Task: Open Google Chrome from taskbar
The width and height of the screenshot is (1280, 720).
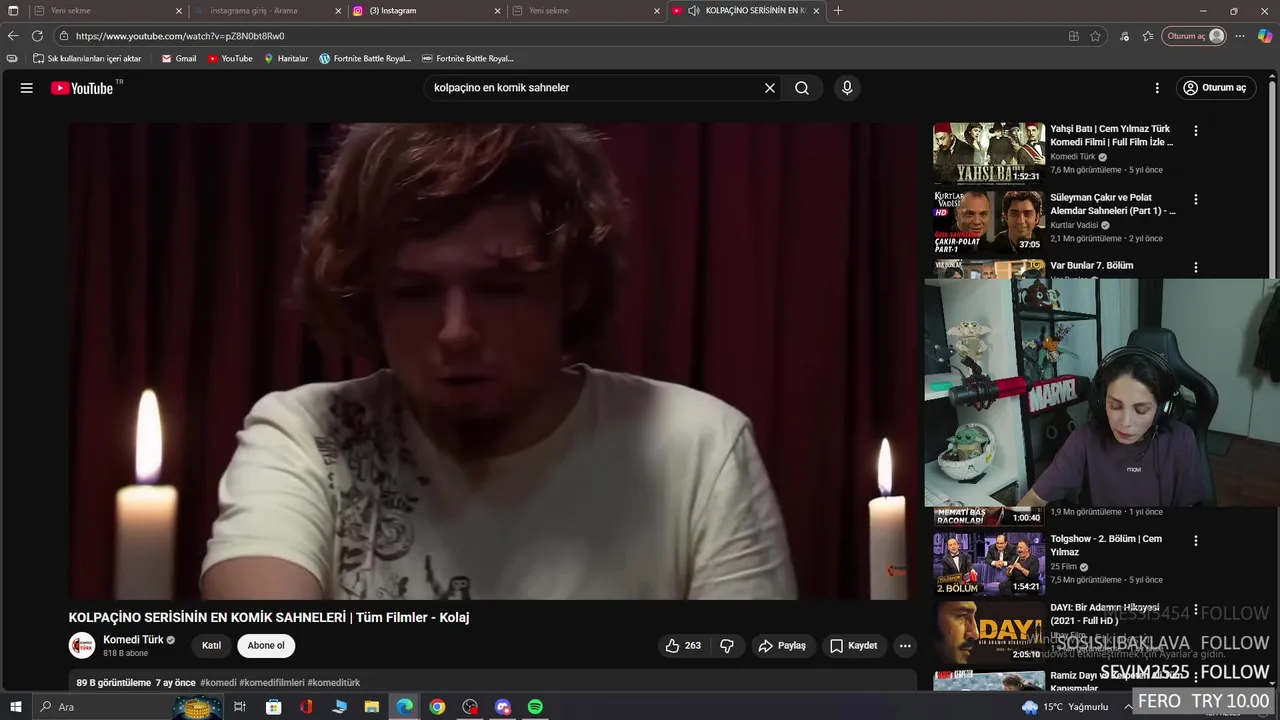Action: [x=437, y=707]
